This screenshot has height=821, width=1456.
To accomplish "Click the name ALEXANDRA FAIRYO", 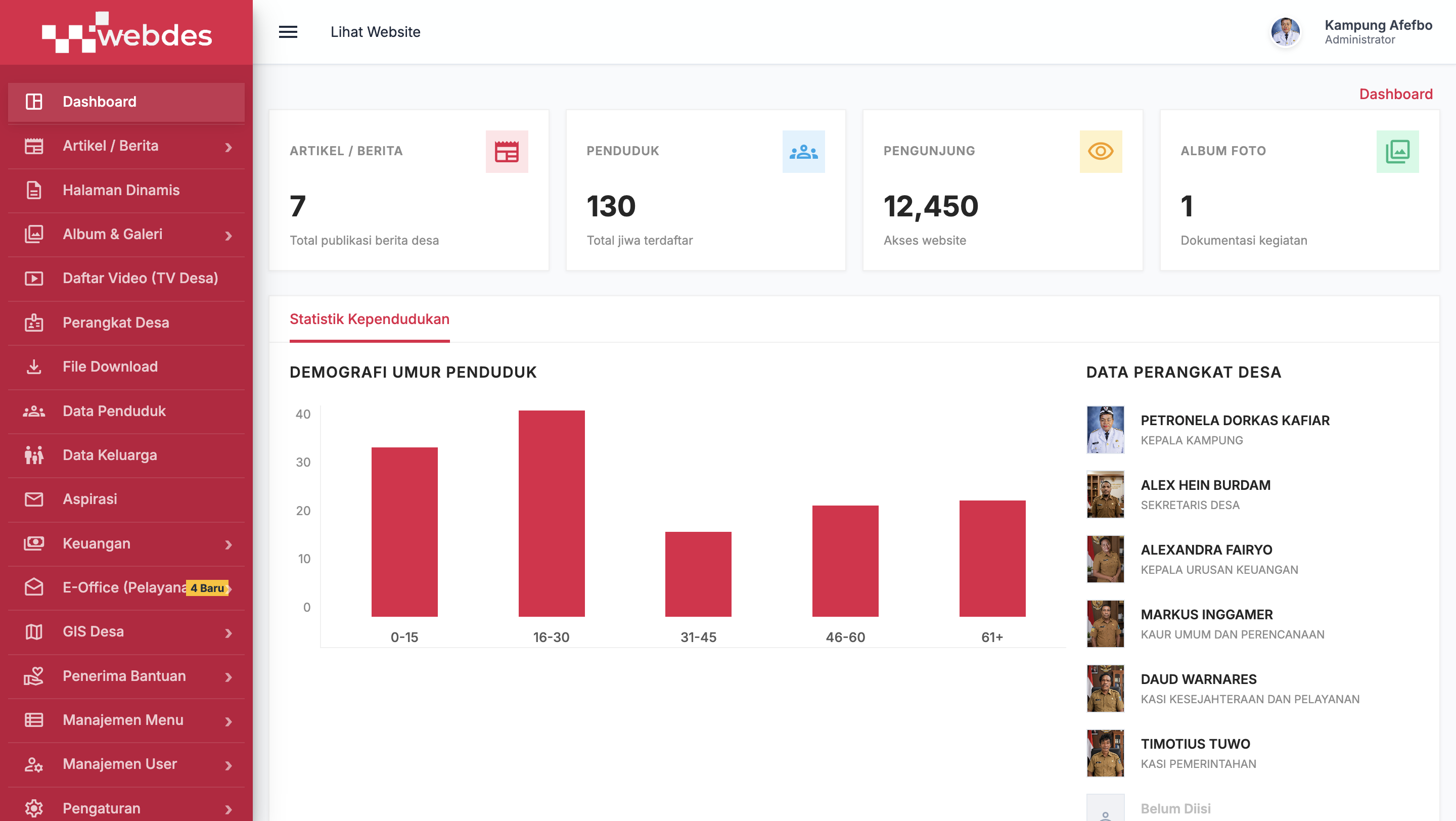I will click(x=1206, y=550).
